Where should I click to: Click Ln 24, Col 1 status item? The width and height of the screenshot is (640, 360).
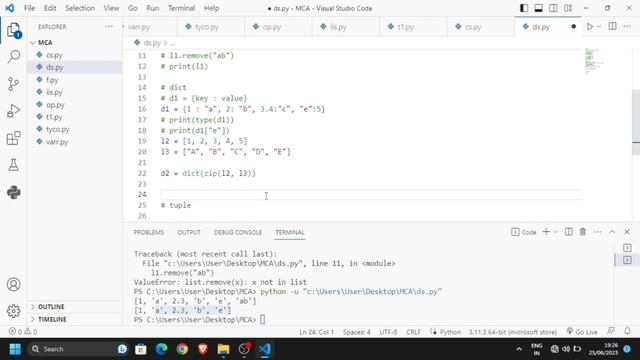point(316,332)
